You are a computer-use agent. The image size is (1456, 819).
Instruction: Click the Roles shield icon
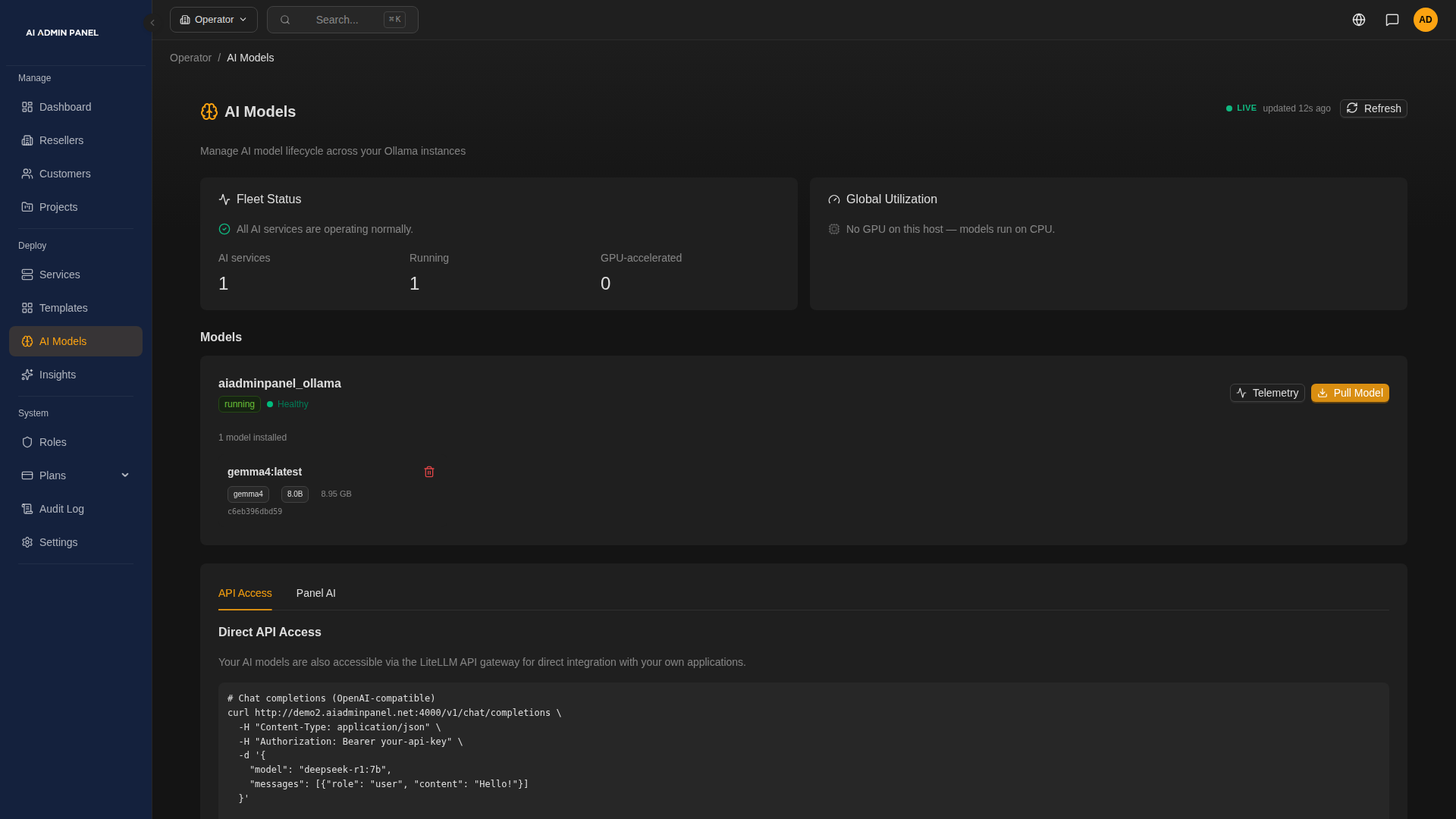pos(27,442)
